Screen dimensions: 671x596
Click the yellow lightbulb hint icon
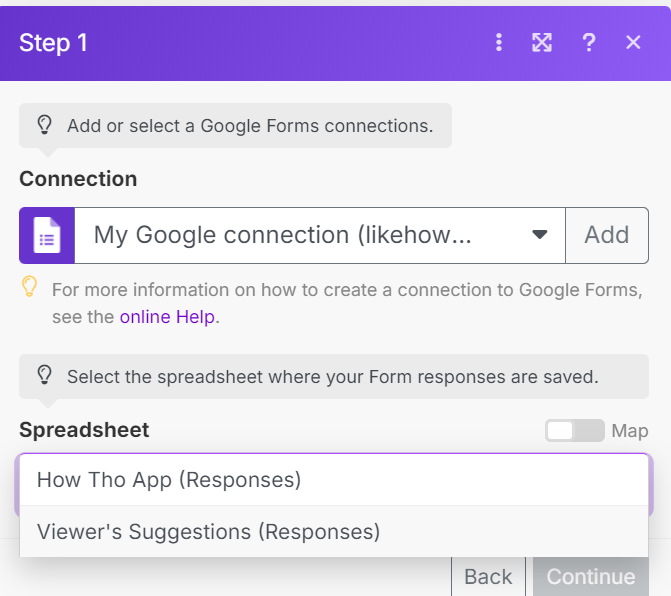(30, 286)
